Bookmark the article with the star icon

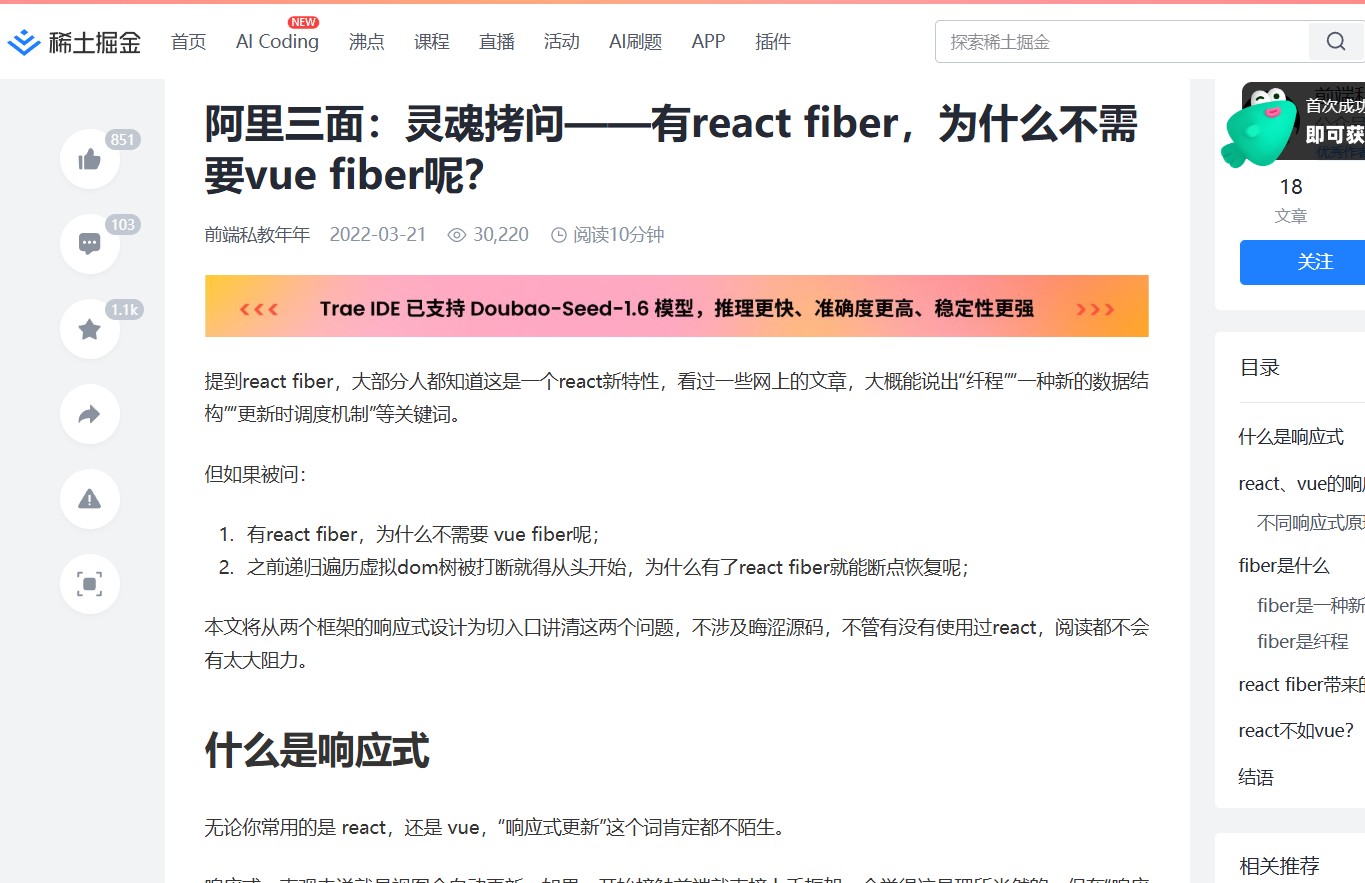pos(90,329)
